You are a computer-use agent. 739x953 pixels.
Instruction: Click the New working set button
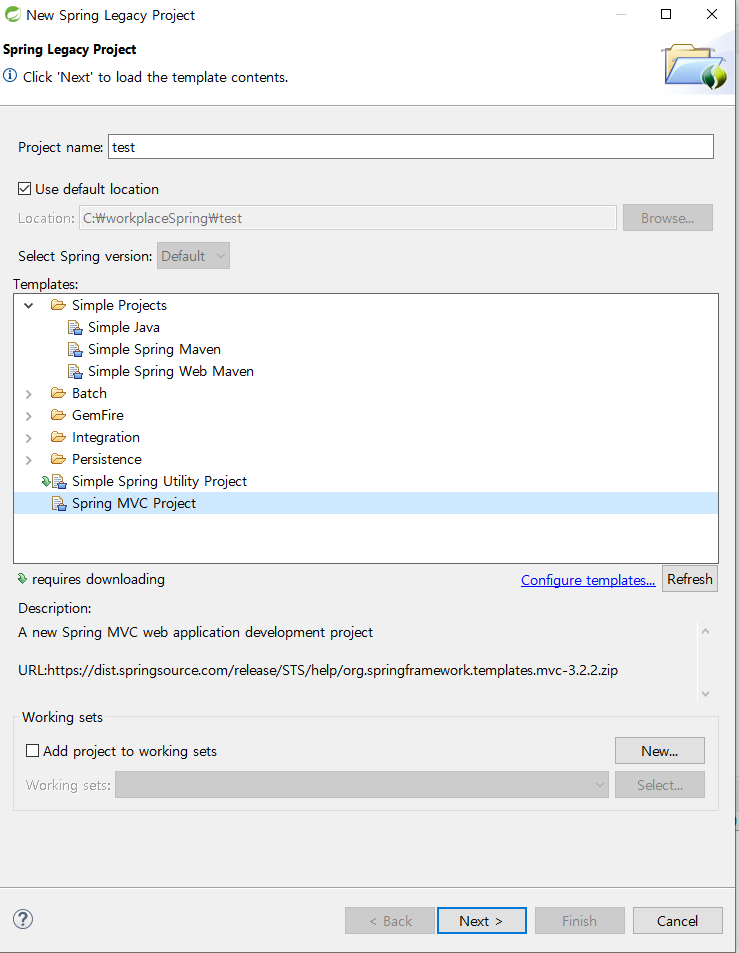point(660,751)
